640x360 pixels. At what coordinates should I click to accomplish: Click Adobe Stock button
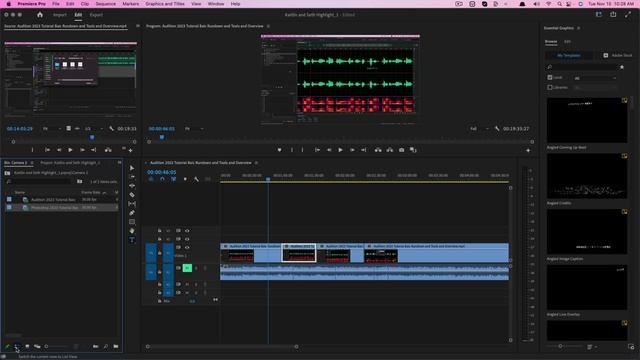[x=617, y=55]
